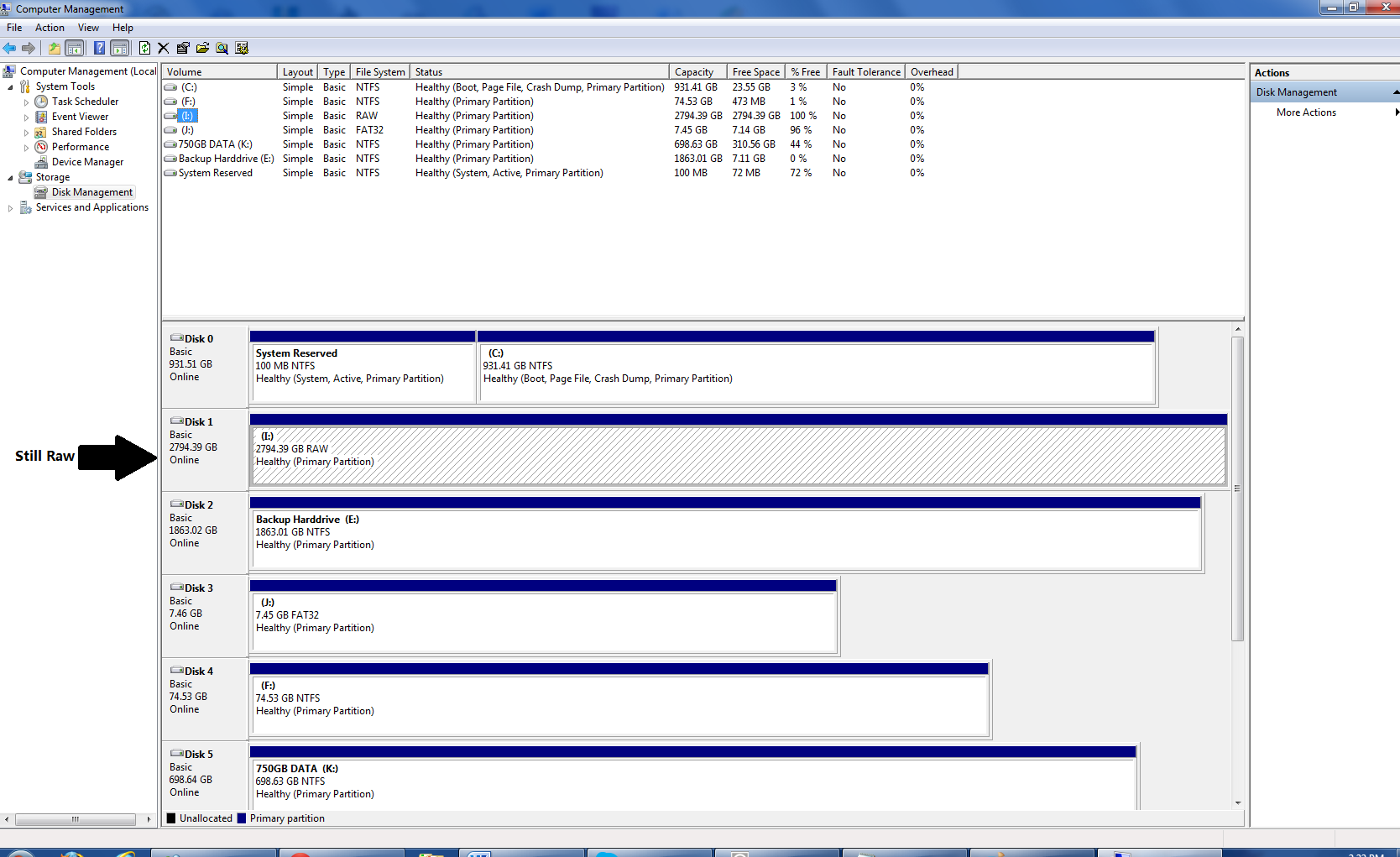
Task: Select the System Reserved volume row
Action: click(561, 173)
